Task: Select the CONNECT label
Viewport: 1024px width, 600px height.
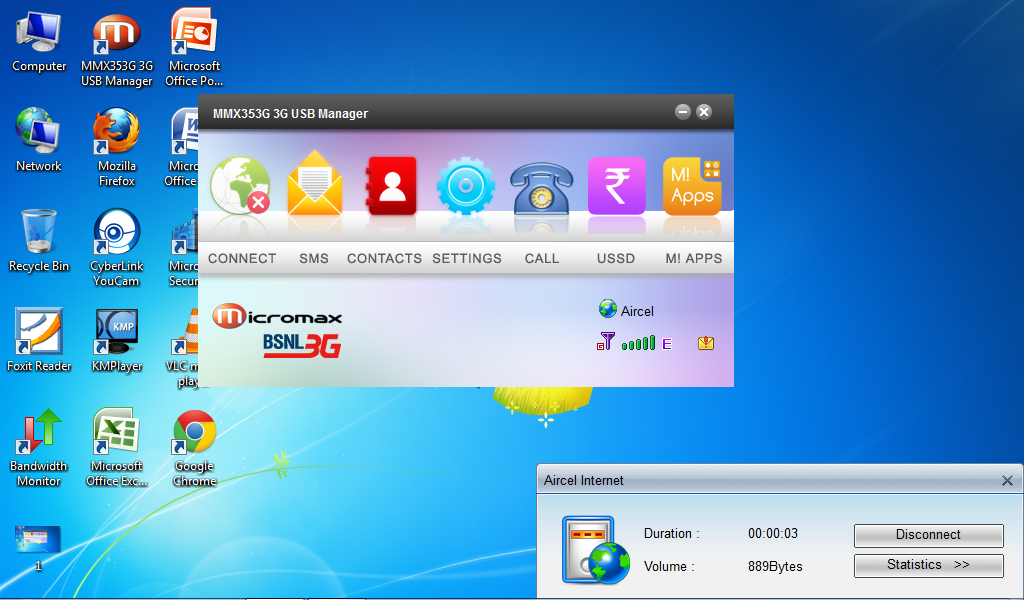Action: 242,259
